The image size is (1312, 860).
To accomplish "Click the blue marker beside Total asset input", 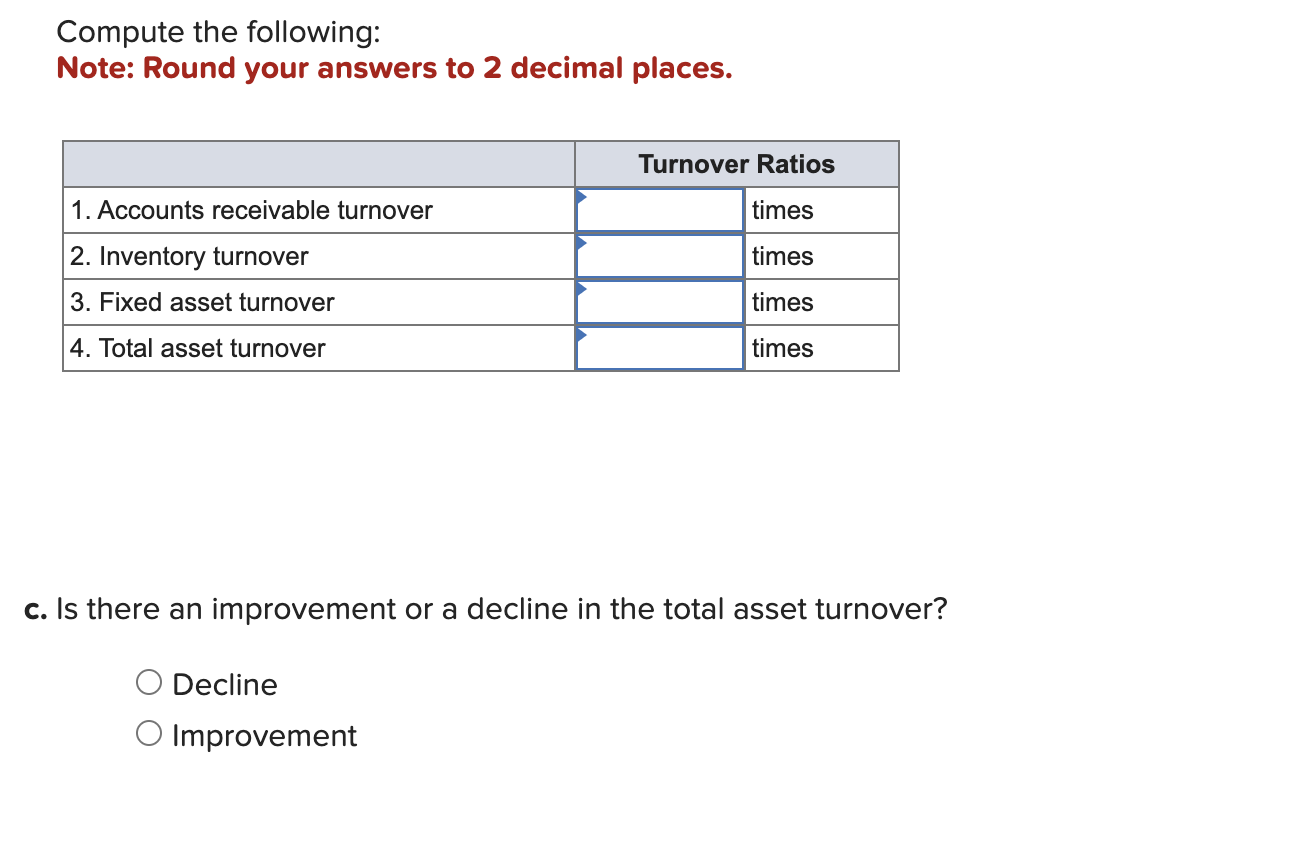I will [580, 333].
